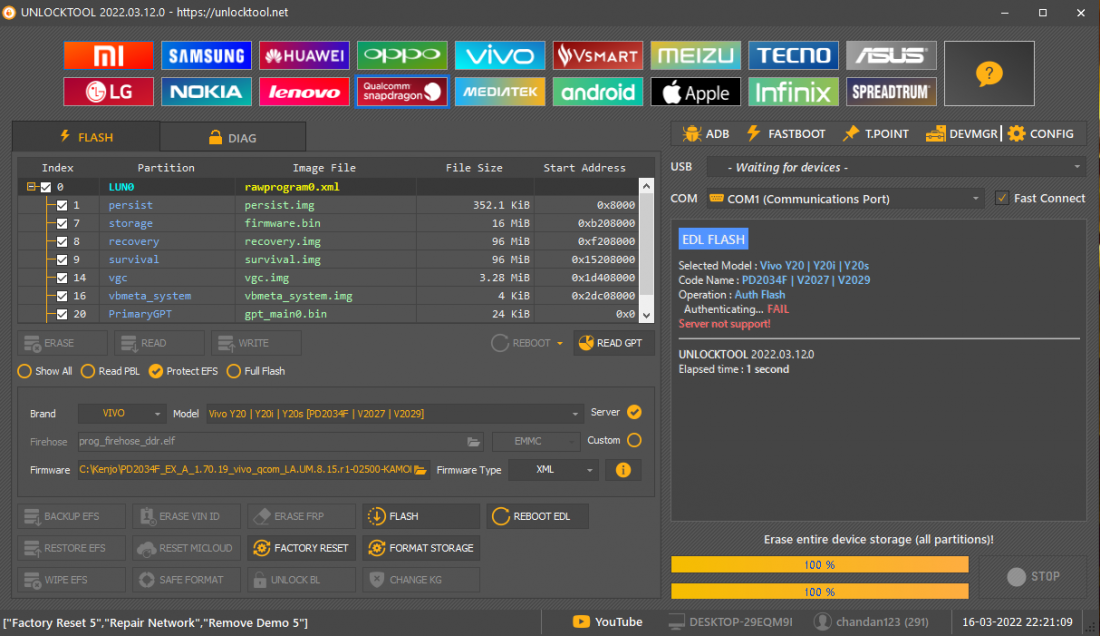The height and width of the screenshot is (636, 1100).
Task: Open the YouTube link in status bar
Action: pos(608,622)
